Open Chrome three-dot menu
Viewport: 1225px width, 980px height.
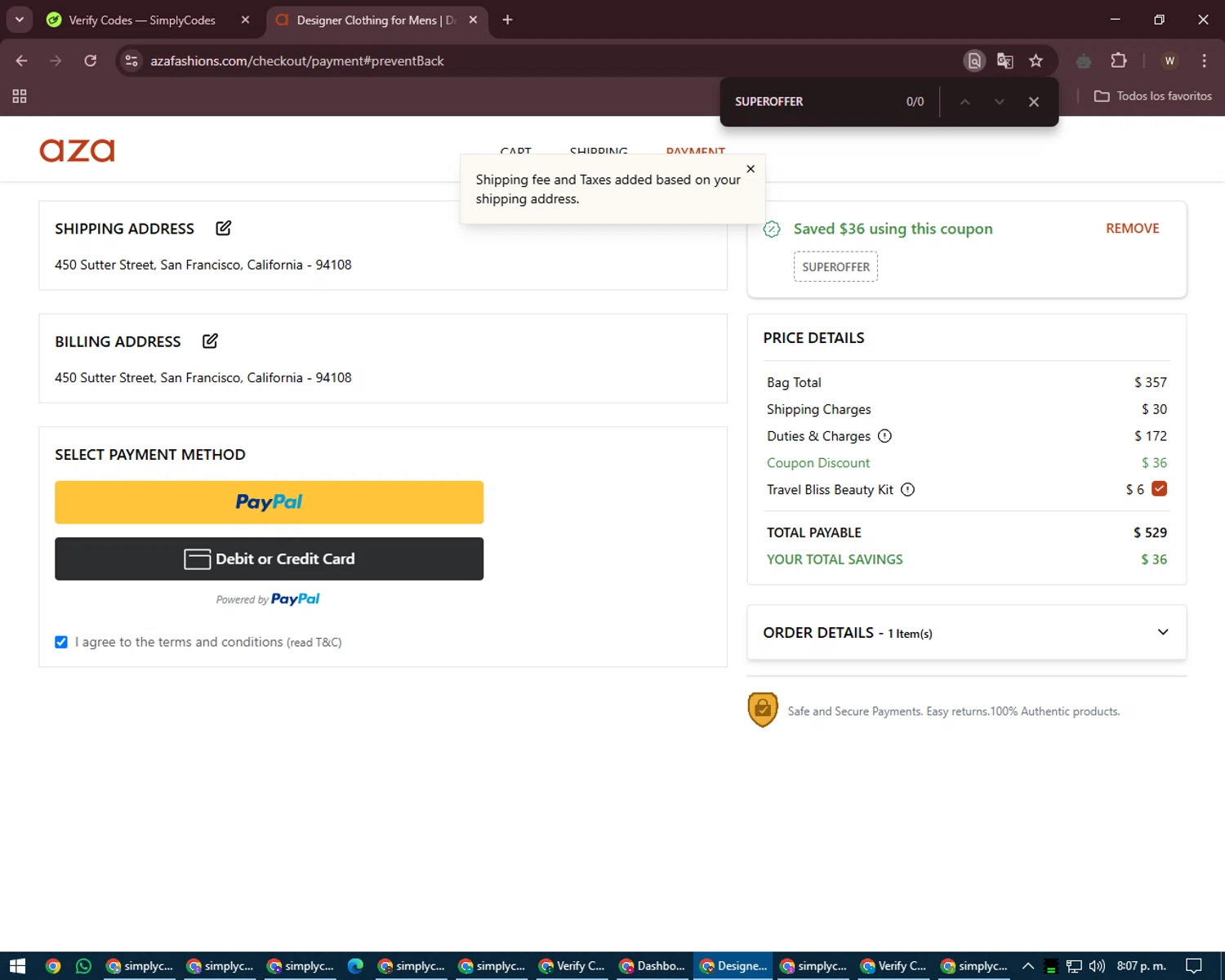tap(1204, 61)
